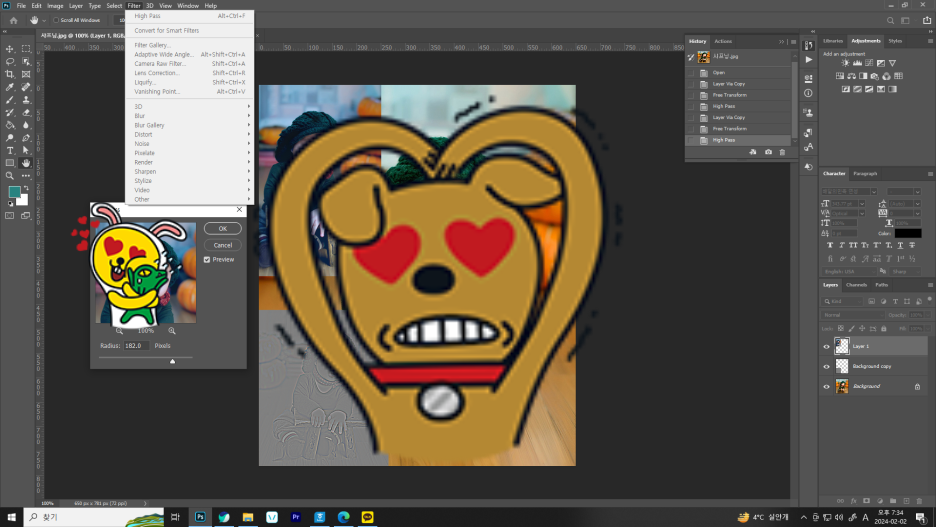The width and height of the screenshot is (936, 527).
Task: Choose Convert for Smart Filters
Action: (x=189, y=30)
